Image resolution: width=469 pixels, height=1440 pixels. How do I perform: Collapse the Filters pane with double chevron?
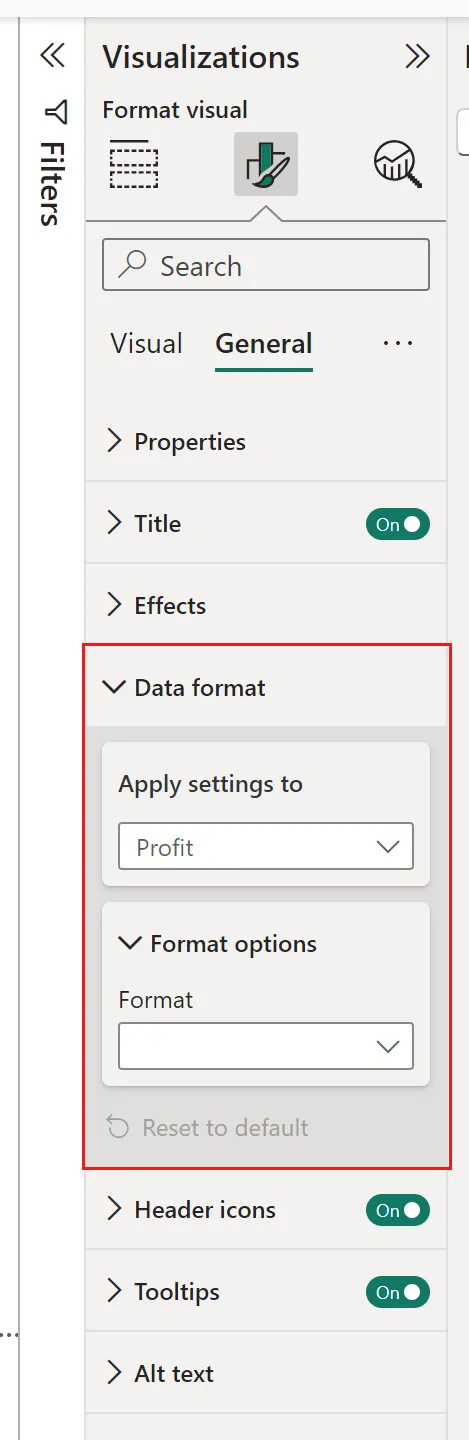52,55
